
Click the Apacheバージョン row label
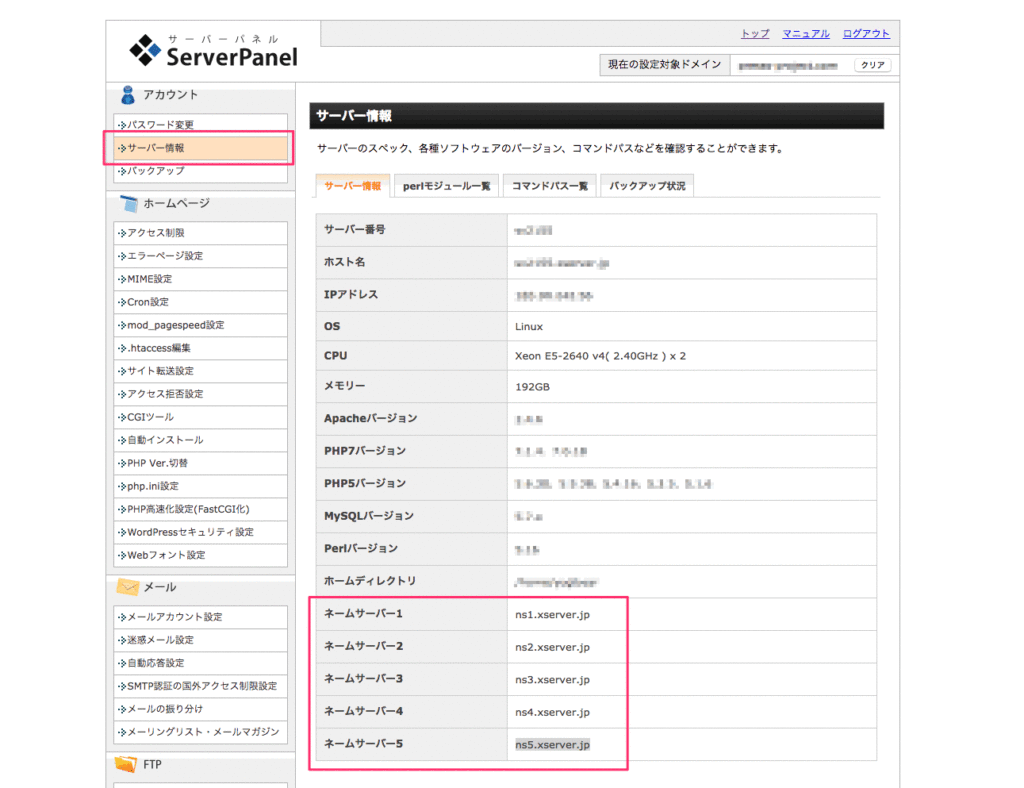pos(370,418)
